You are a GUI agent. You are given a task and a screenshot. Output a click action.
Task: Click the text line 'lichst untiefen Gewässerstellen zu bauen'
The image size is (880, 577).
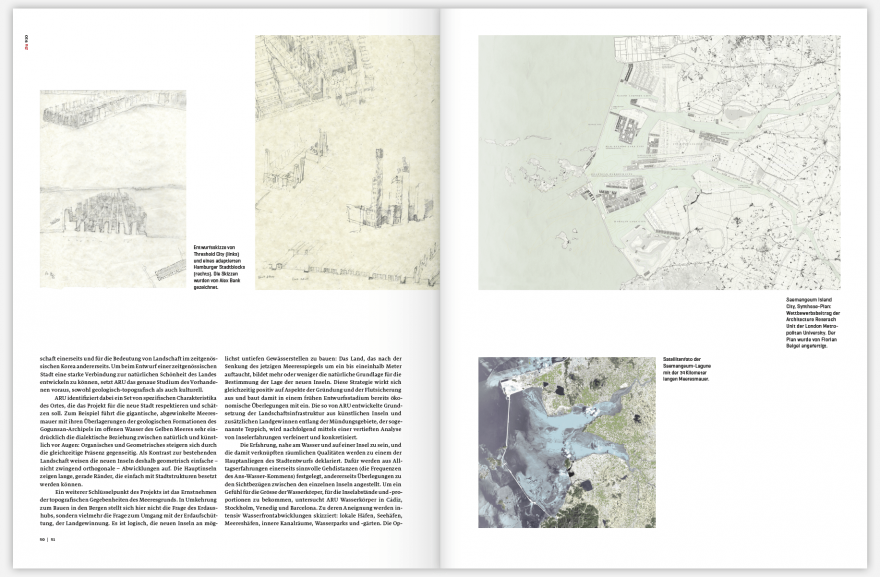point(313,358)
